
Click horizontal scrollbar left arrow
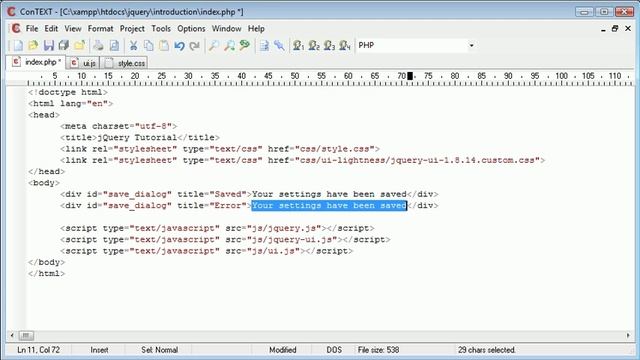(x=12, y=336)
